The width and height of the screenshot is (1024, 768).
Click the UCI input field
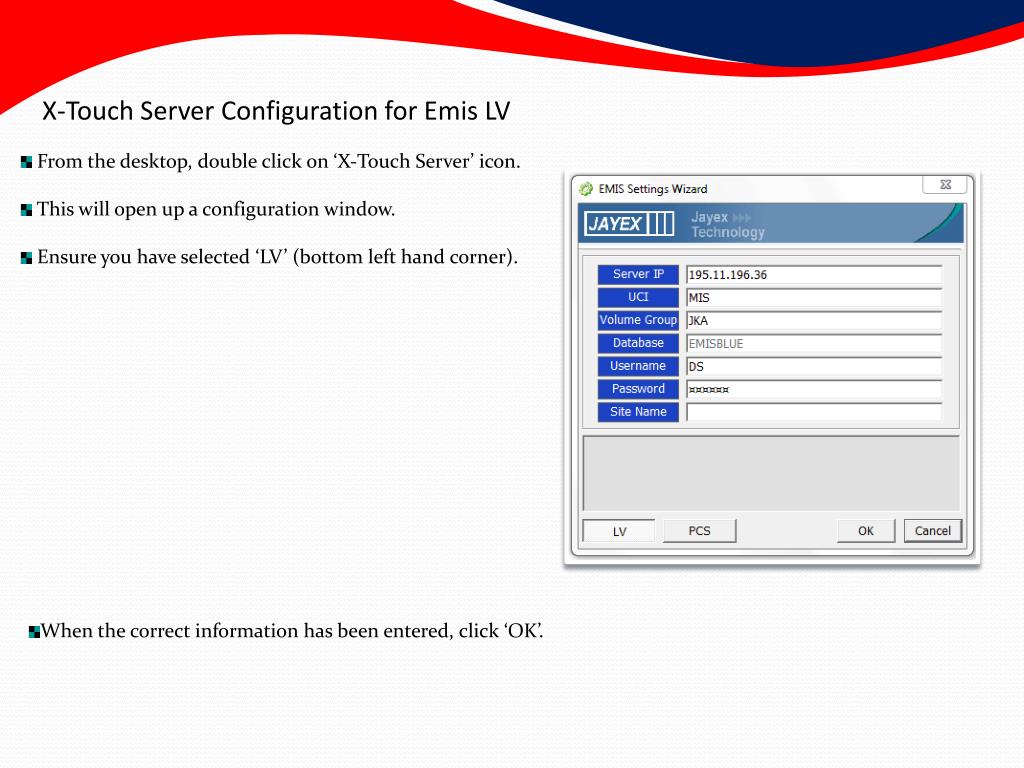coord(814,298)
